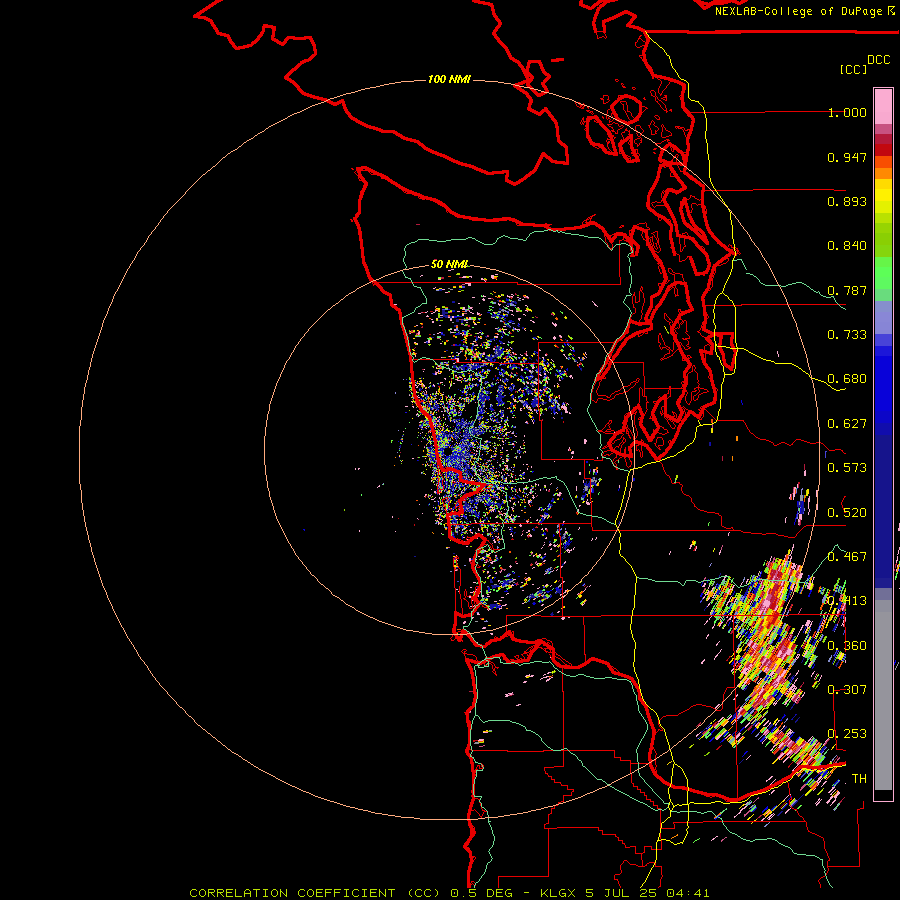Select the 0.360 legend value
The height and width of the screenshot is (900, 900).
click(x=847, y=646)
